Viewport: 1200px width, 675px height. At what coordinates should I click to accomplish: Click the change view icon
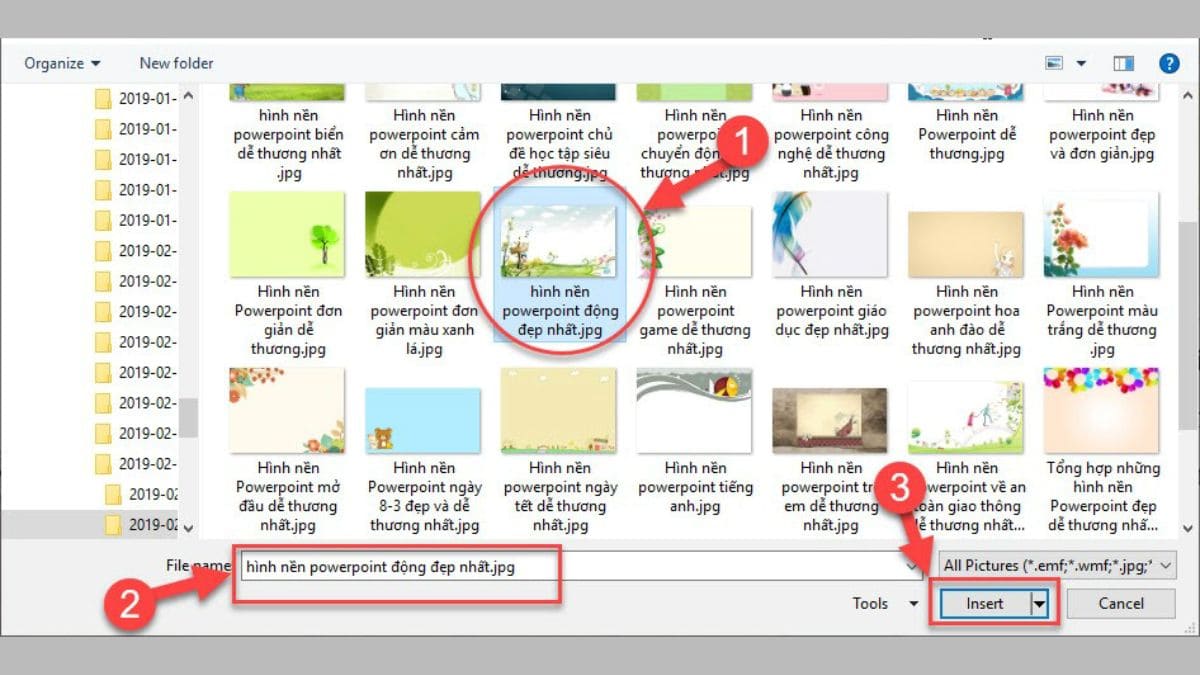(1054, 63)
